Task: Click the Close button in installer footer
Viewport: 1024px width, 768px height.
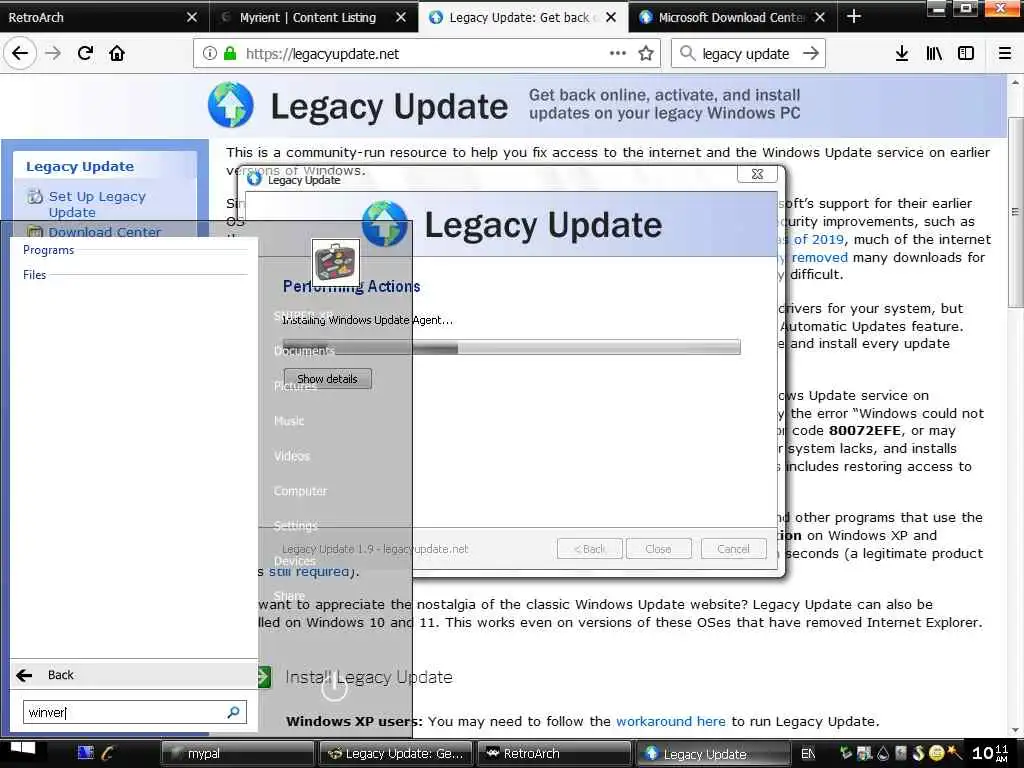Action: point(658,549)
